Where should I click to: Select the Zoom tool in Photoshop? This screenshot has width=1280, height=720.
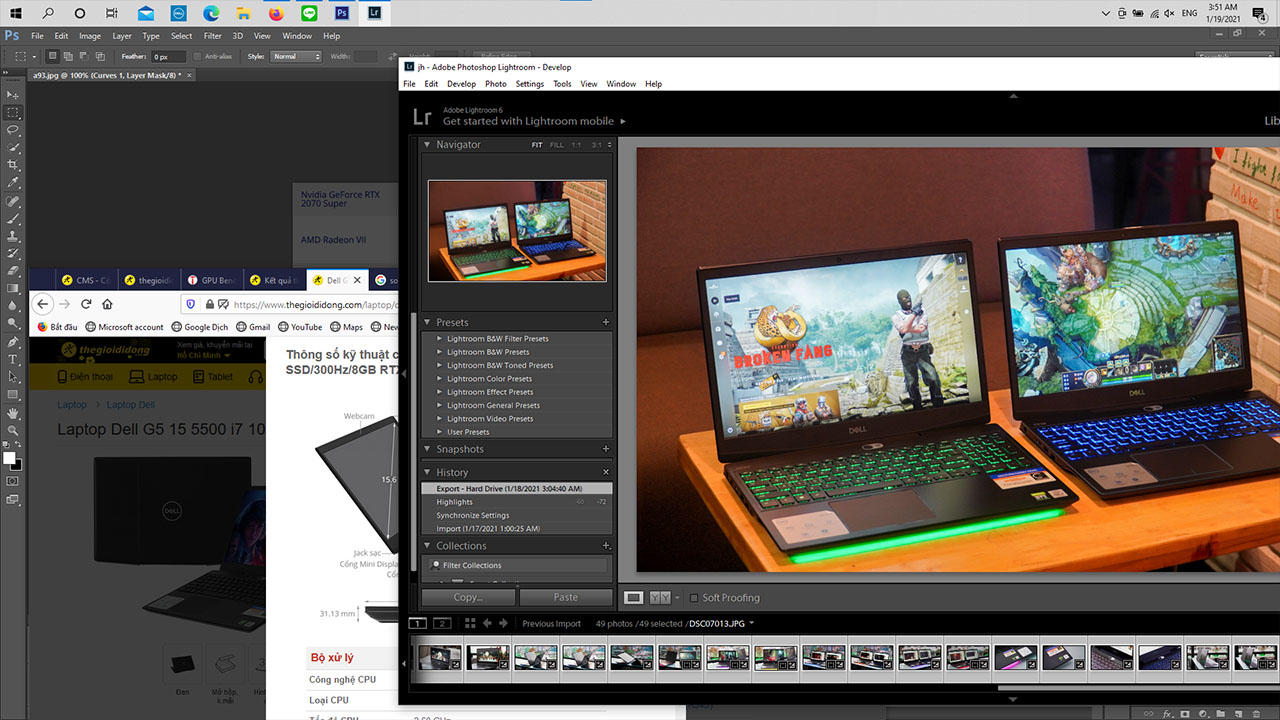pyautogui.click(x=13, y=430)
